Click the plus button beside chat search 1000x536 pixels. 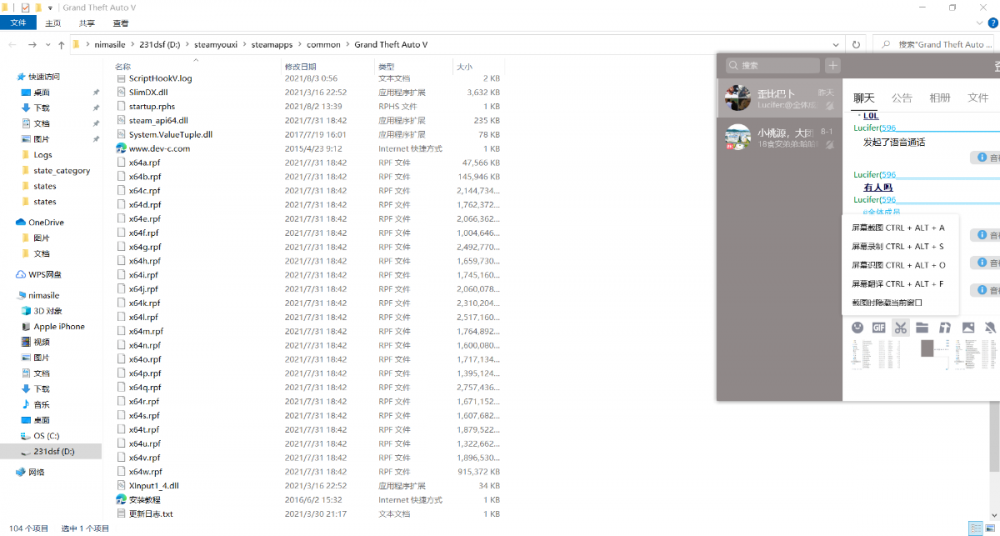[x=832, y=65]
